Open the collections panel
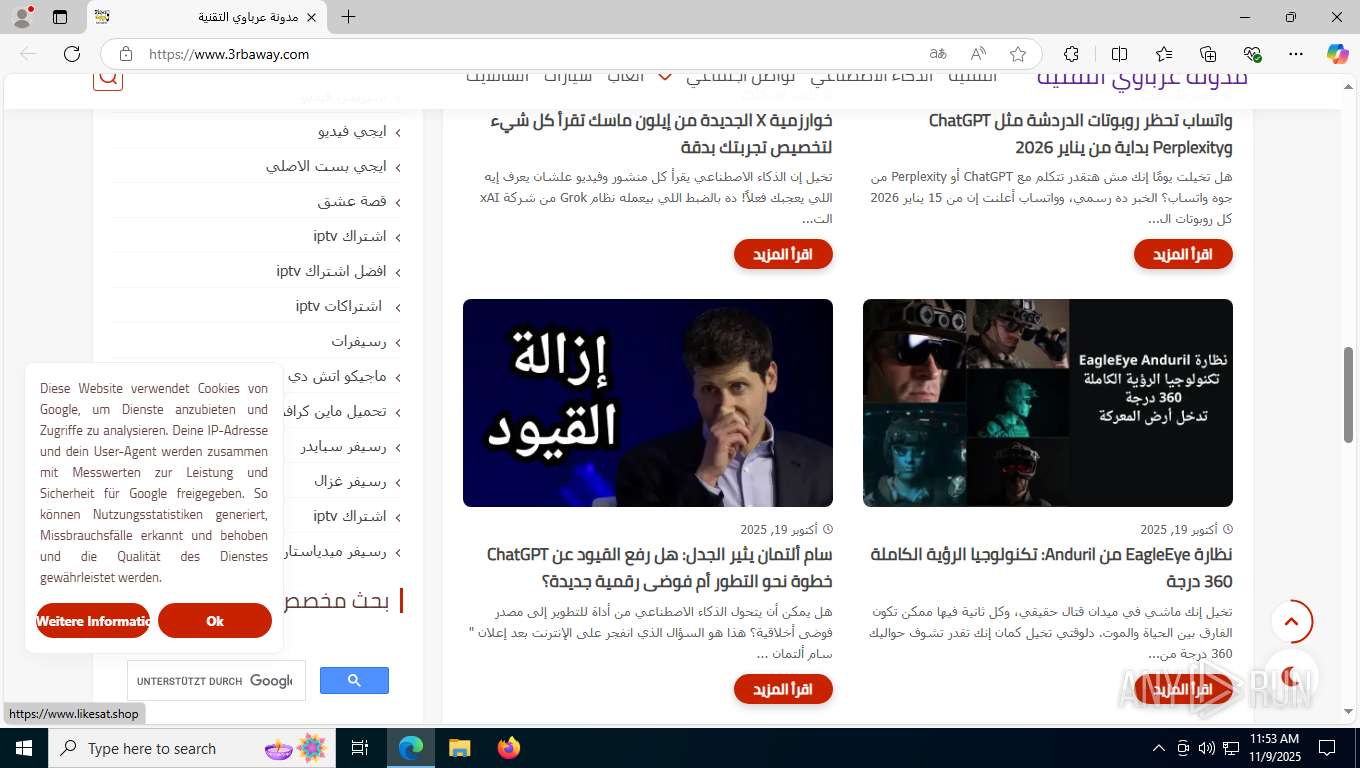This screenshot has width=1360, height=768. pyautogui.click(x=1208, y=54)
